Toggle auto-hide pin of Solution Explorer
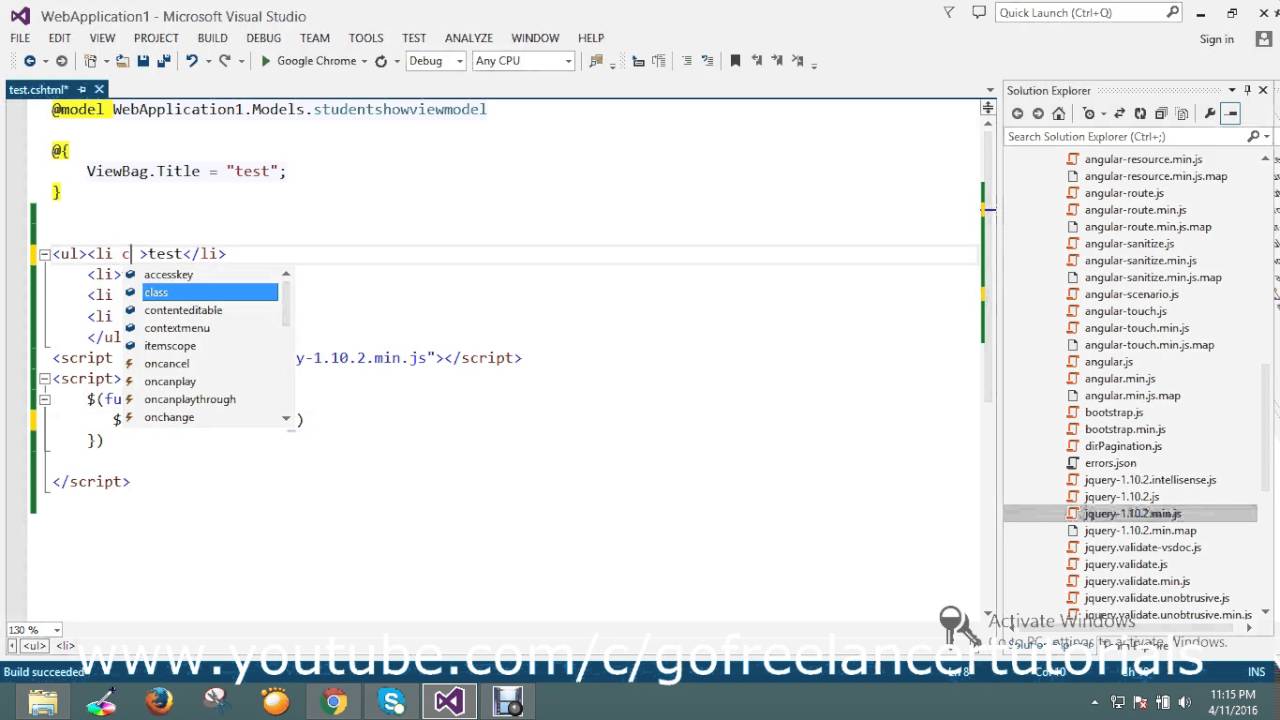This screenshot has width=1280, height=720. pos(1247,90)
